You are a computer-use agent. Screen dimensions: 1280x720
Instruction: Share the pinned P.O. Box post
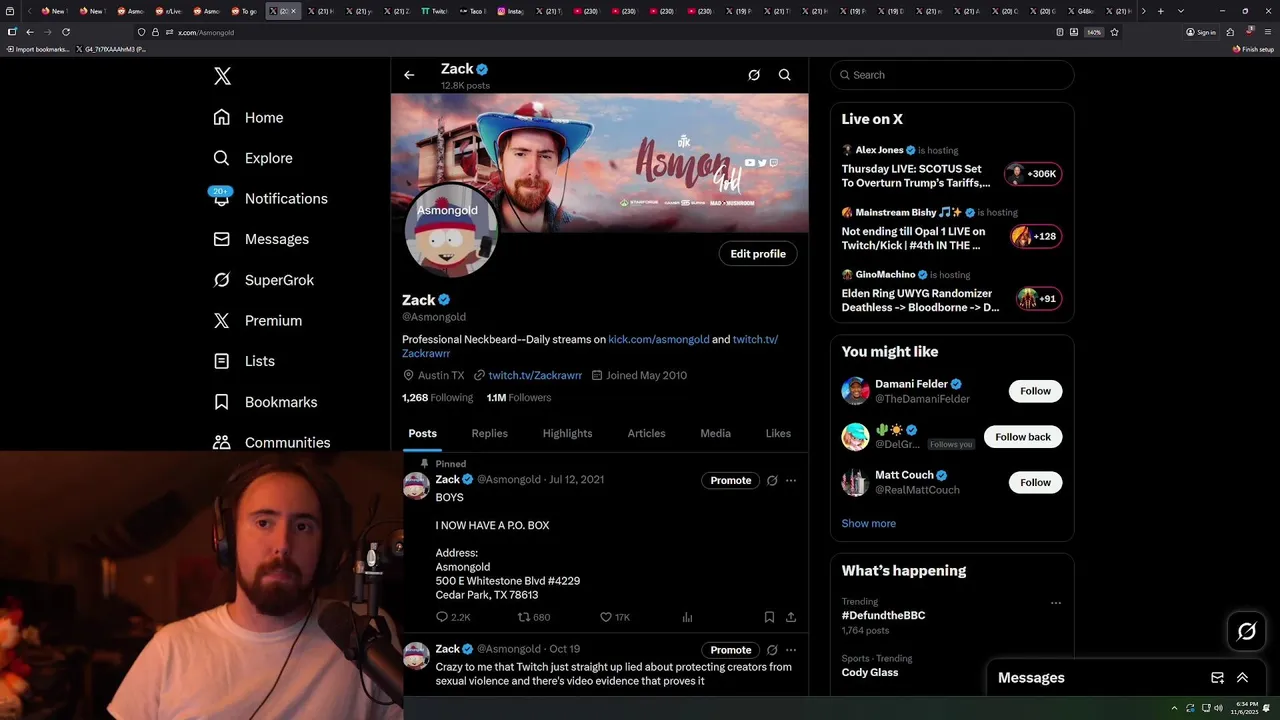tap(791, 618)
